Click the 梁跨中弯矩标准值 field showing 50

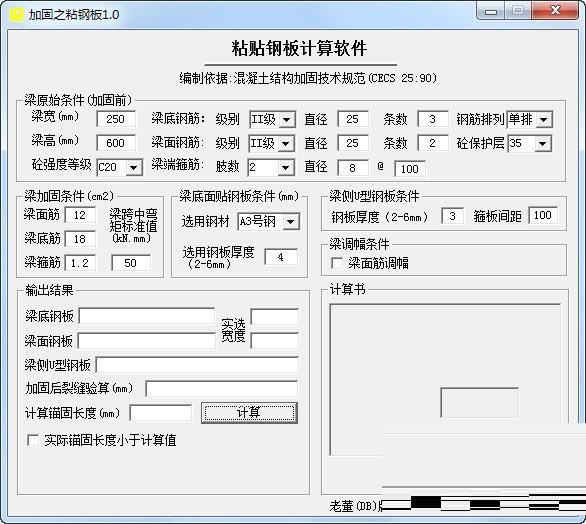click(131, 263)
